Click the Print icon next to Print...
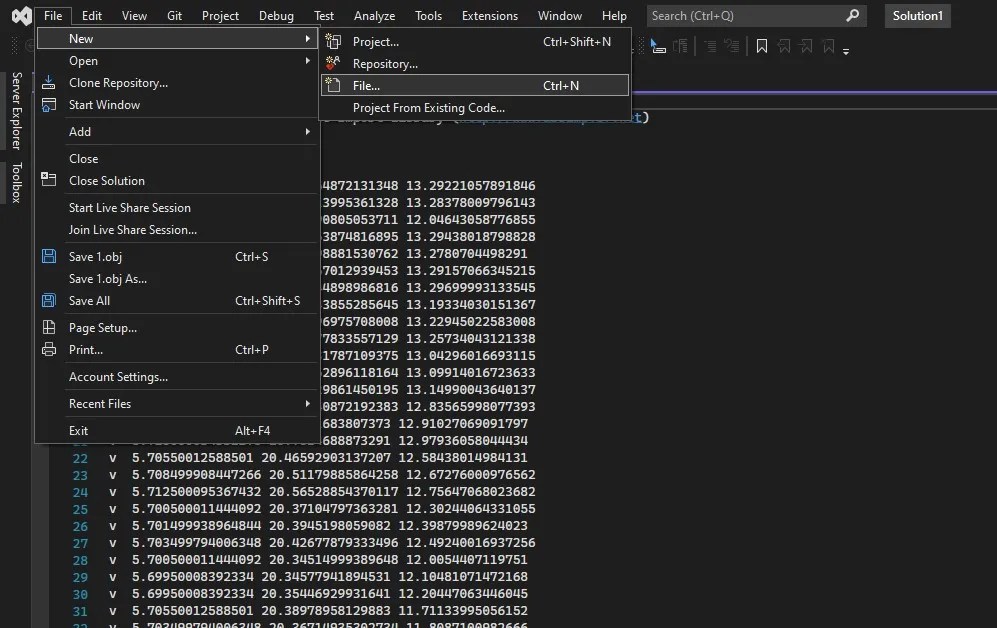 tap(49, 350)
